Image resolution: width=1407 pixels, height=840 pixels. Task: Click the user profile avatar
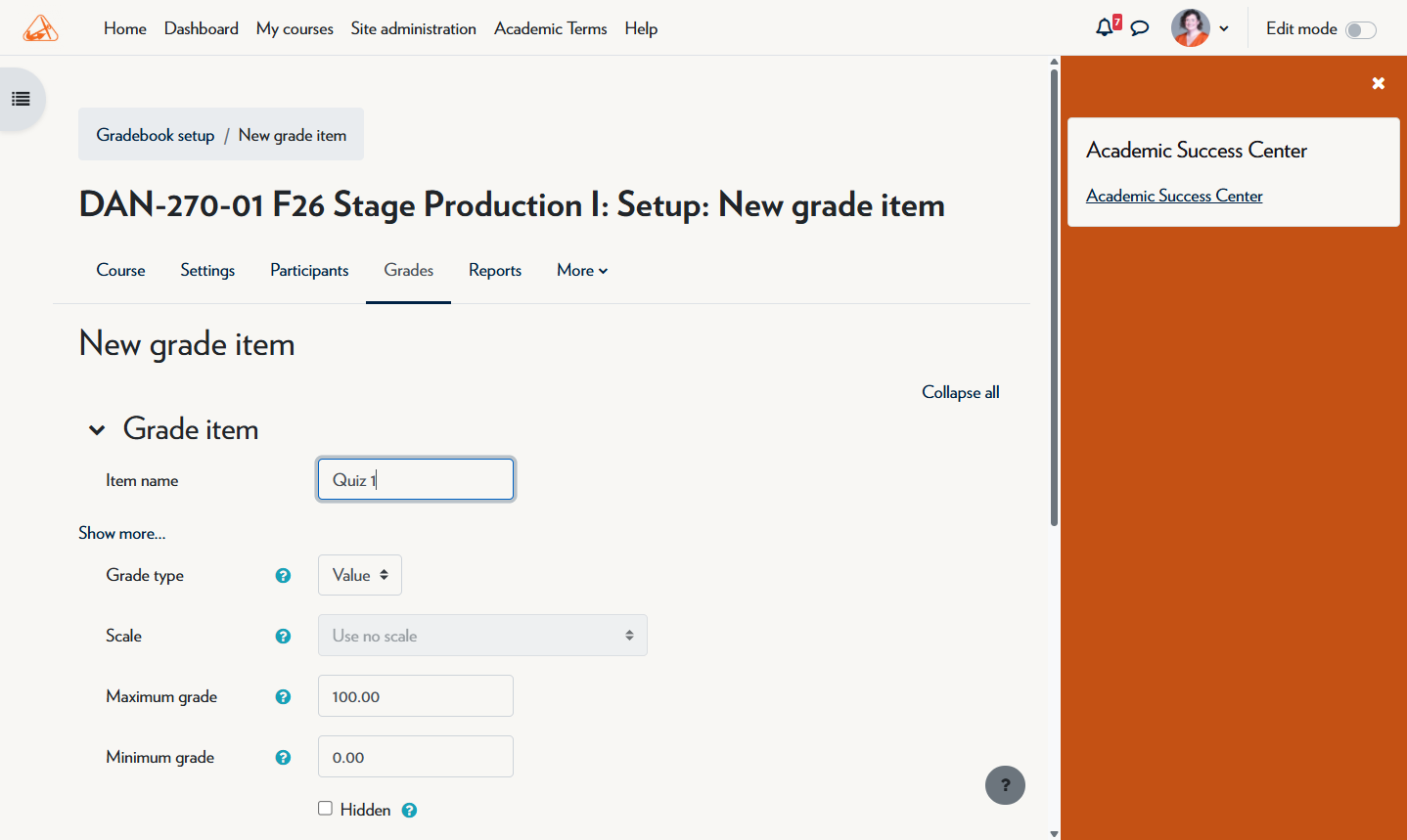coord(1191,28)
